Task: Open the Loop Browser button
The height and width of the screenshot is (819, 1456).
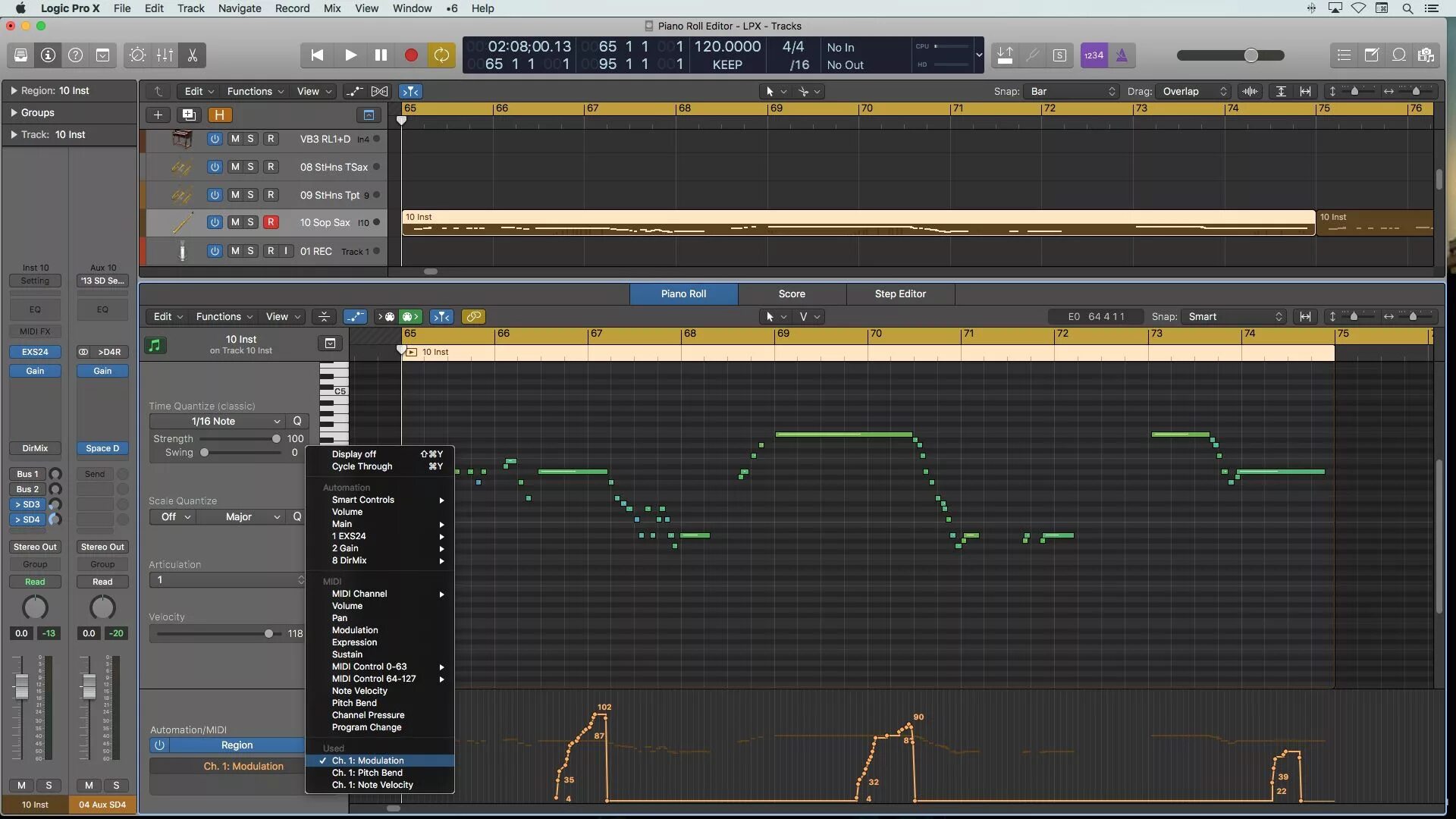Action: click(1399, 55)
